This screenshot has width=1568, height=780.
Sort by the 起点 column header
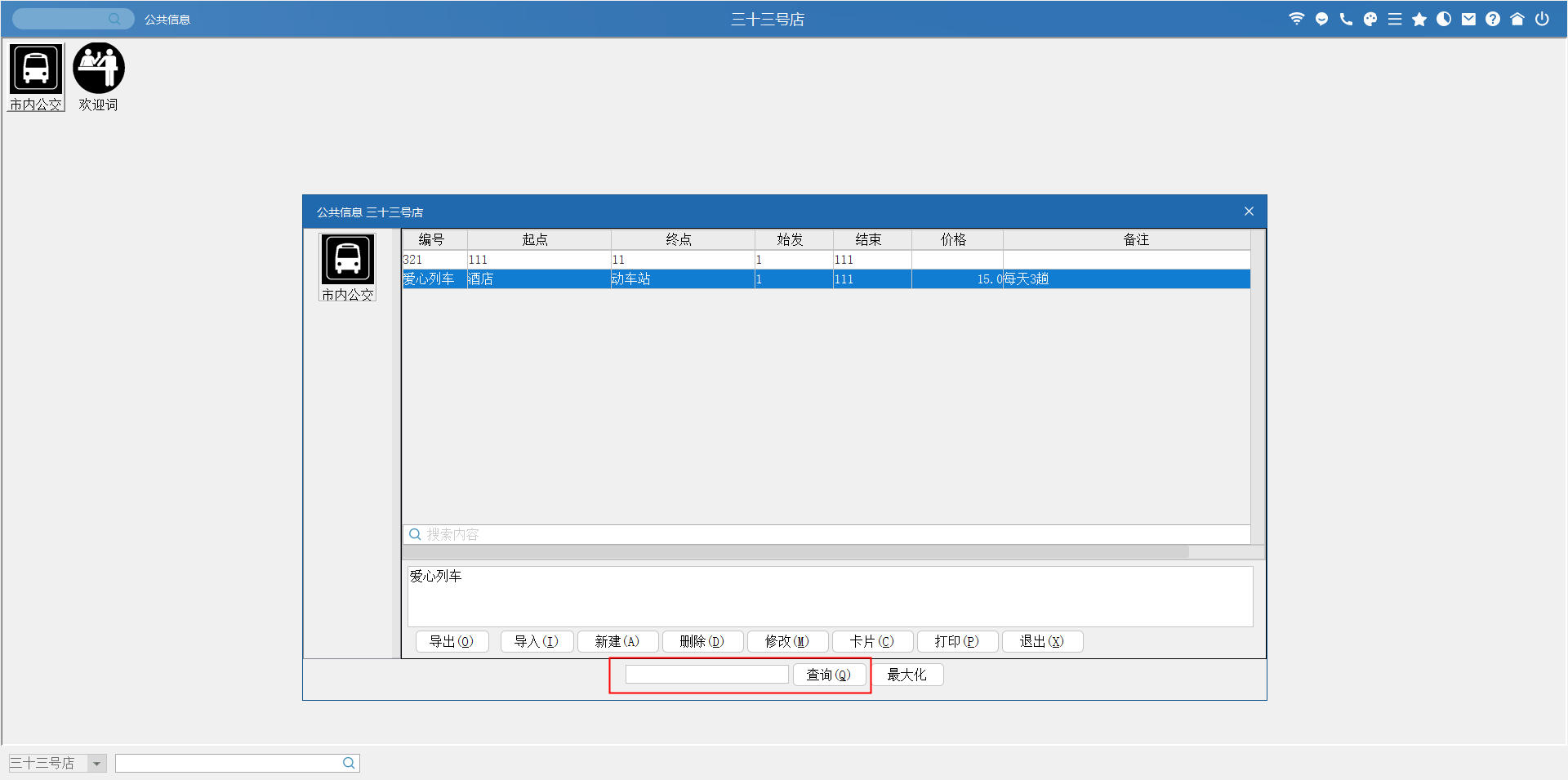click(x=539, y=239)
